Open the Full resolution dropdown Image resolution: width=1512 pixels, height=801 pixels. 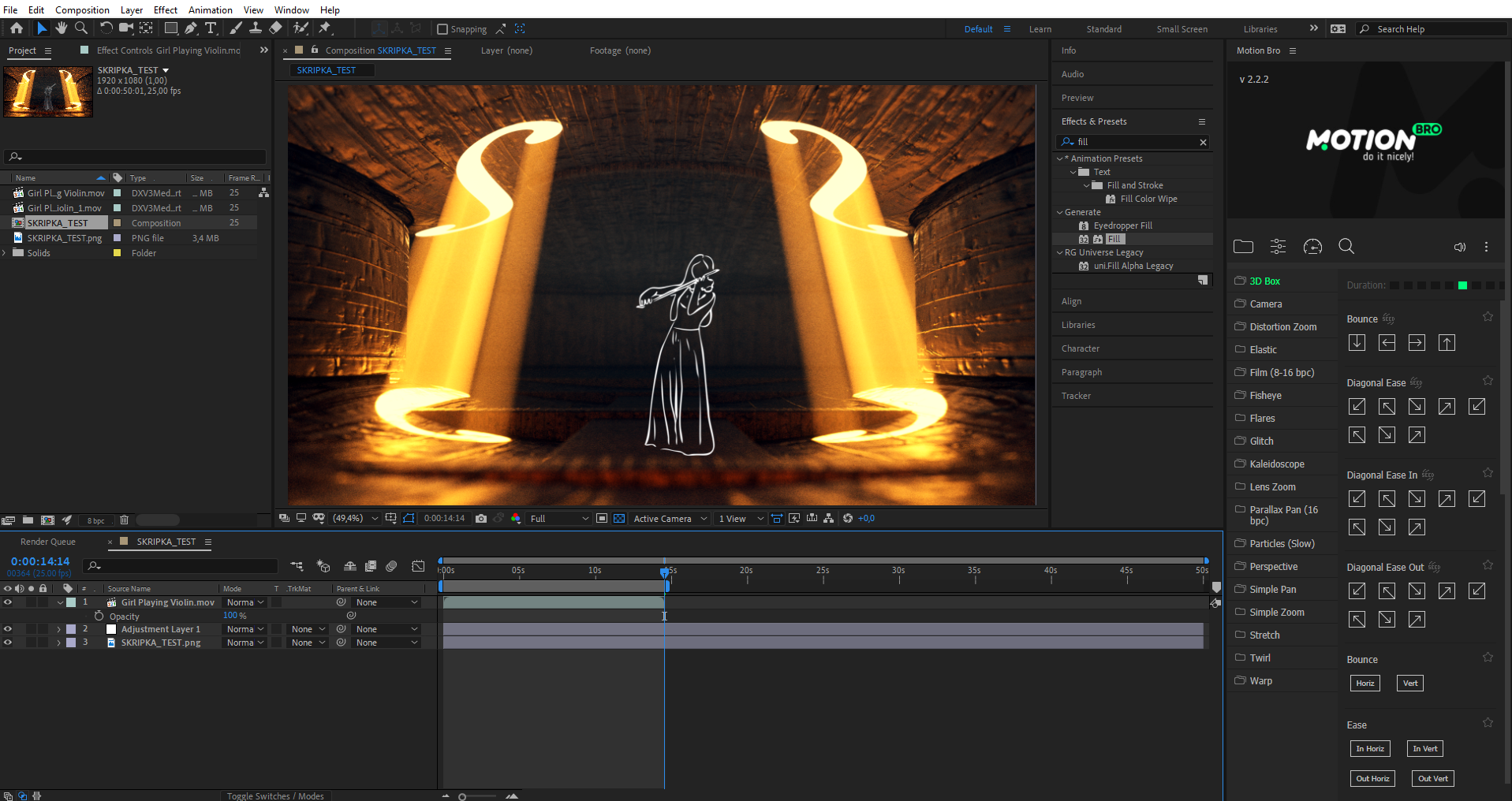559,519
